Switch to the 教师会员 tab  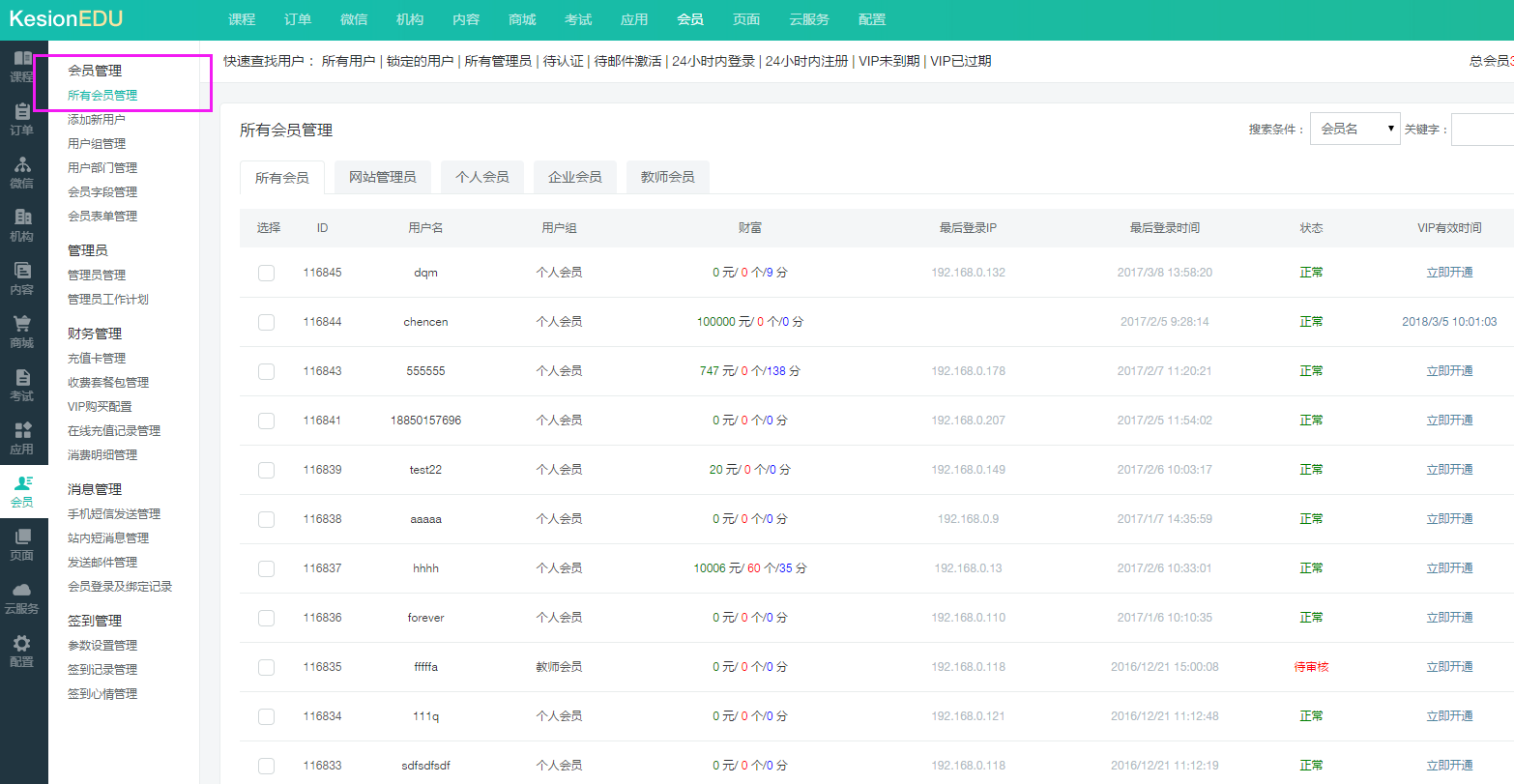coord(667,178)
